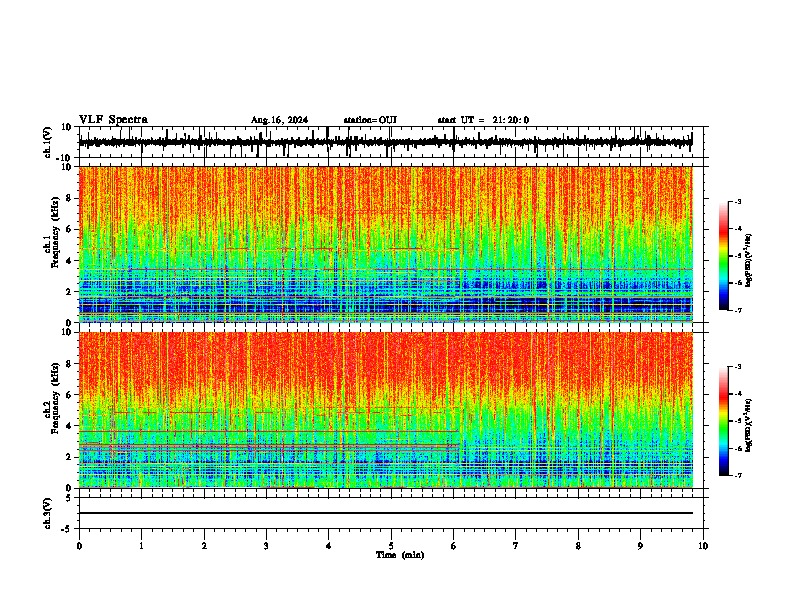Click the "-3" label on ch.2 colorbar
The height and width of the screenshot is (612, 792).
pyautogui.click(x=738, y=367)
